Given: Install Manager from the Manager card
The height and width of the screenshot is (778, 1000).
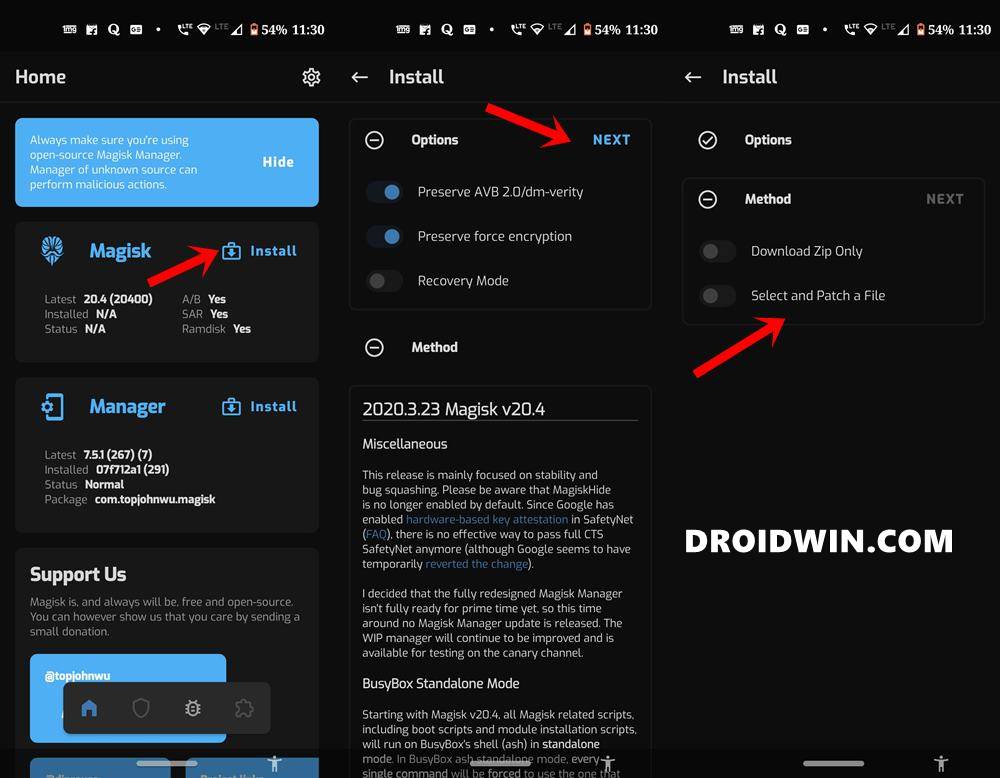Looking at the screenshot, I should tap(259, 407).
